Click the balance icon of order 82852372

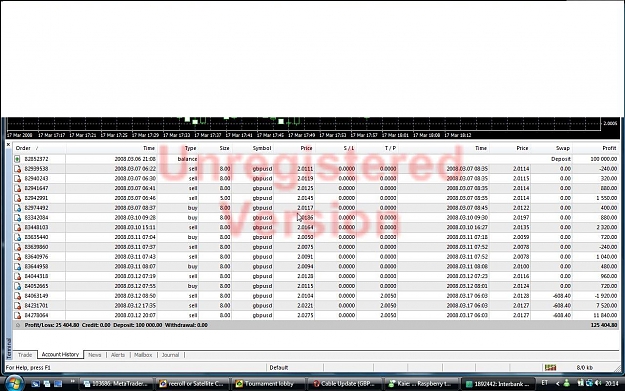[18, 159]
